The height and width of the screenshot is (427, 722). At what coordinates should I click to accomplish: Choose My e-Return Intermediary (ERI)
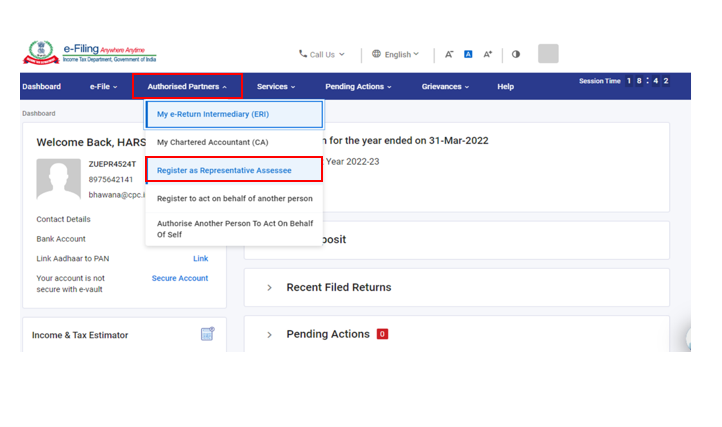coord(212,114)
